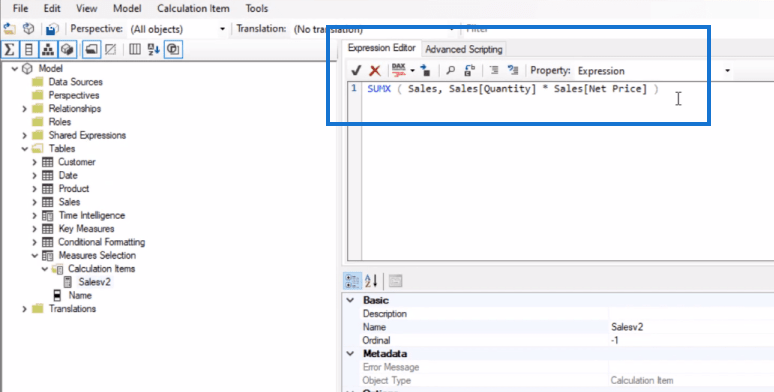Click the save model blue disk icon
The height and width of the screenshot is (392, 774).
point(52,29)
